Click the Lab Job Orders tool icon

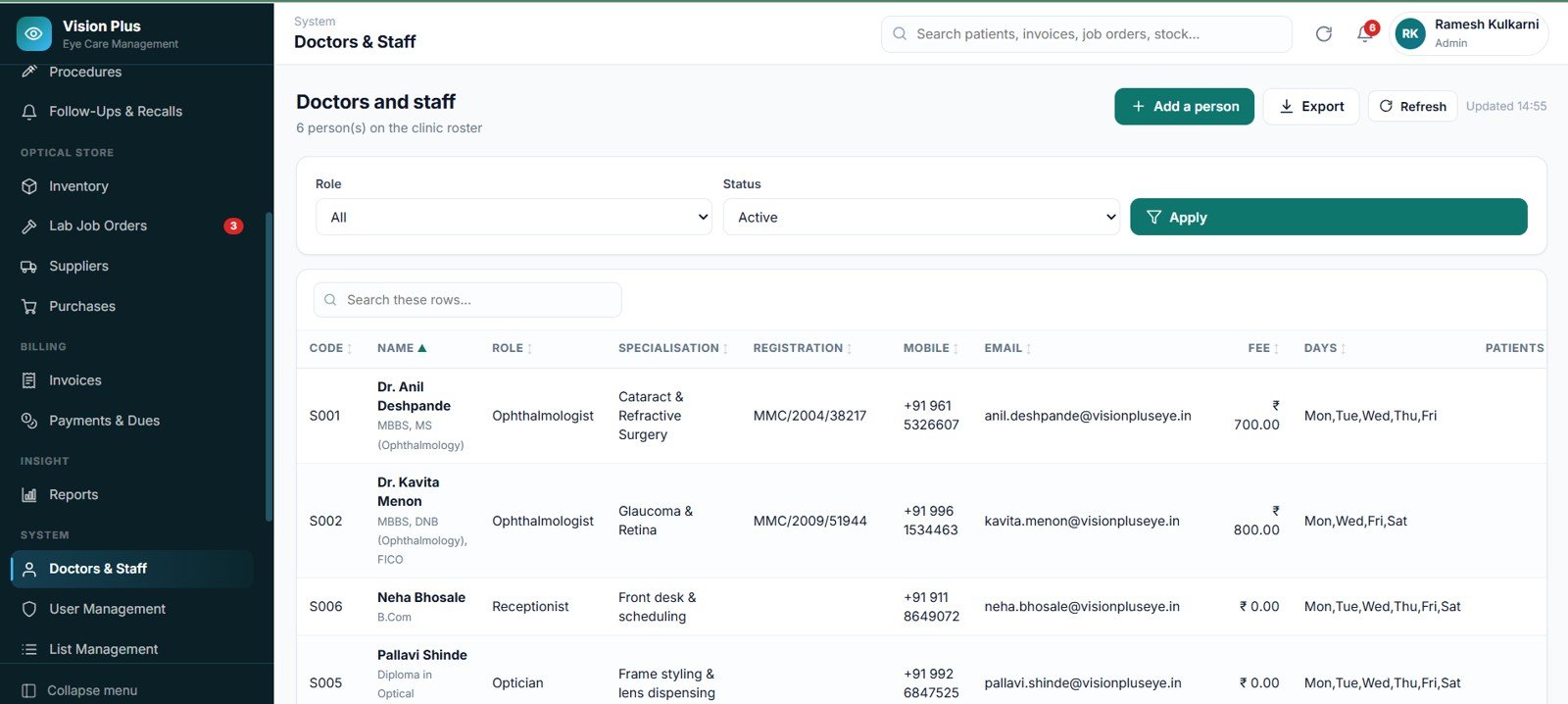(29, 226)
